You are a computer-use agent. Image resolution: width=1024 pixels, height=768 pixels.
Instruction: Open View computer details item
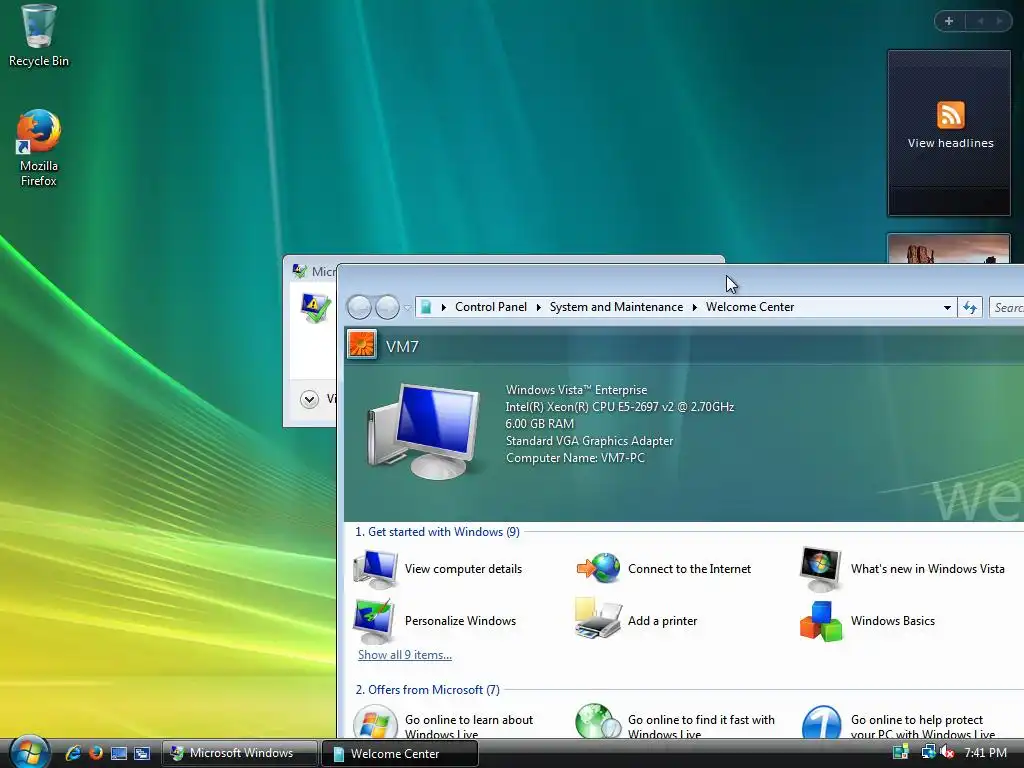[439, 569]
